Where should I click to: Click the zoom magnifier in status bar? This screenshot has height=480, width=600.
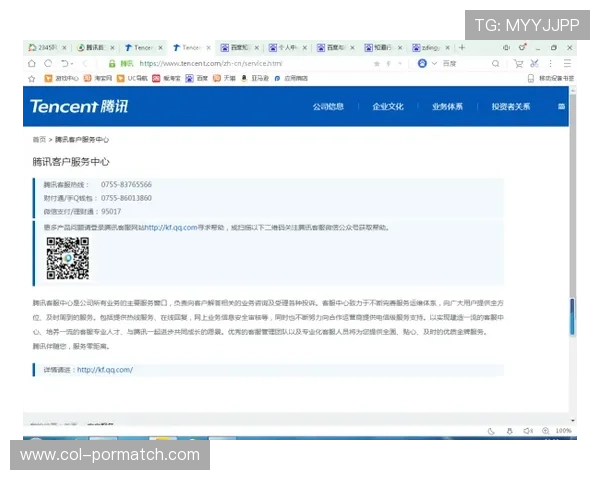pyautogui.click(x=546, y=431)
